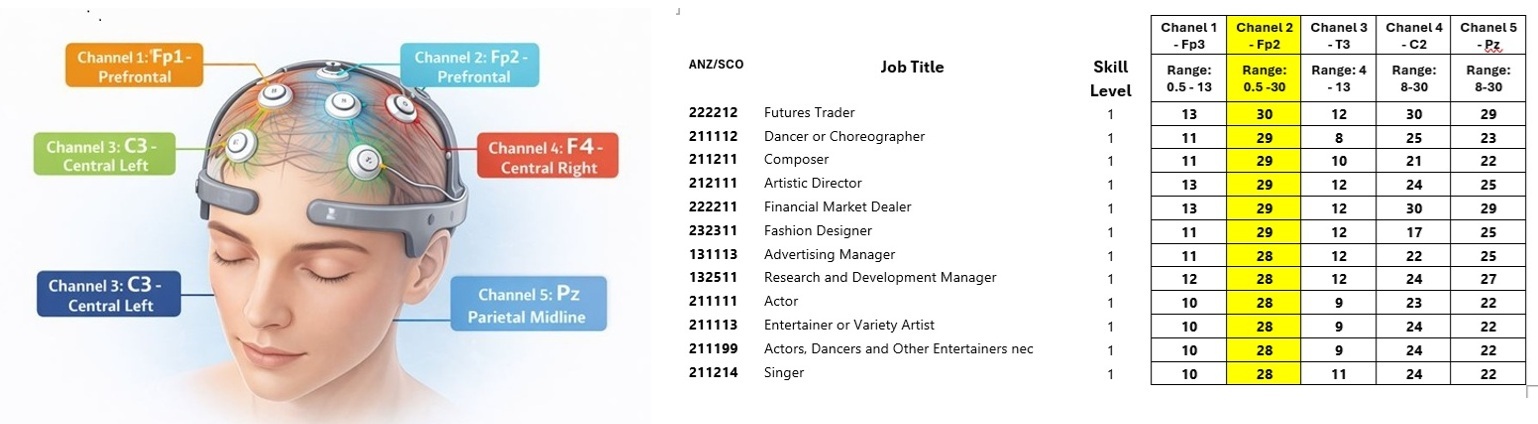The height and width of the screenshot is (424, 1538).
Task: Select the Chanel 1 - Fp3 column header
Action: [x=1188, y=36]
